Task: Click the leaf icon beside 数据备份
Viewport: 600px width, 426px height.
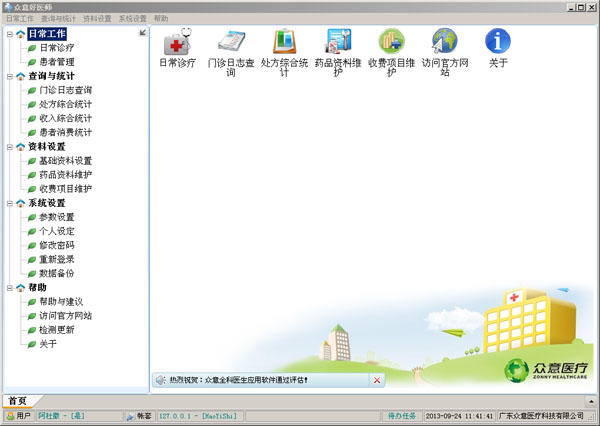Action: point(32,274)
